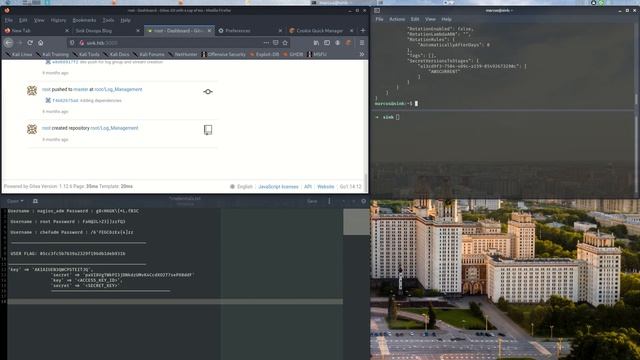The image size is (640, 360).
Task: Open new tab with plus button
Action: 362,30
